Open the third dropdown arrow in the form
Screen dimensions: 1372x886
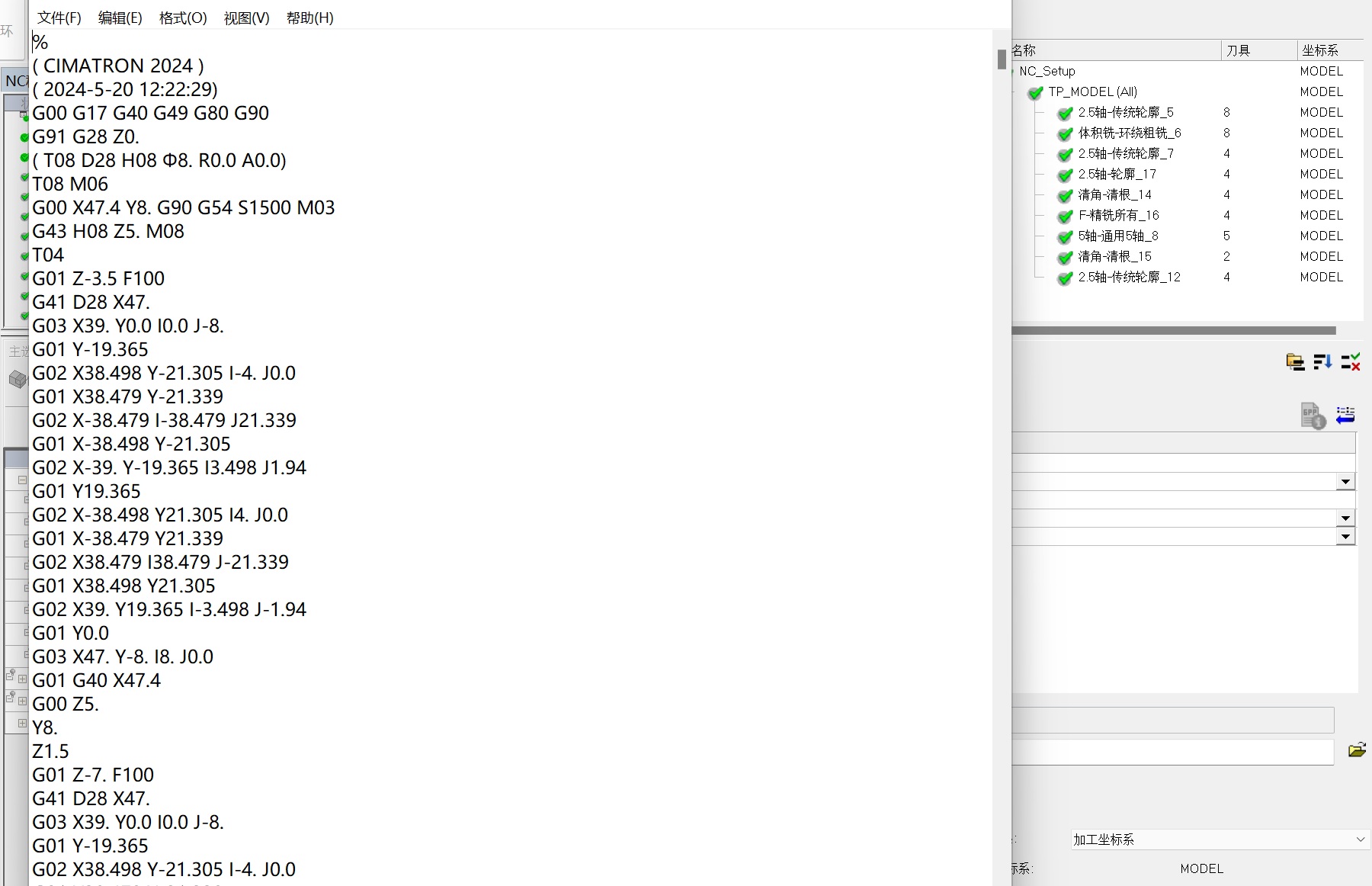click(x=1346, y=537)
